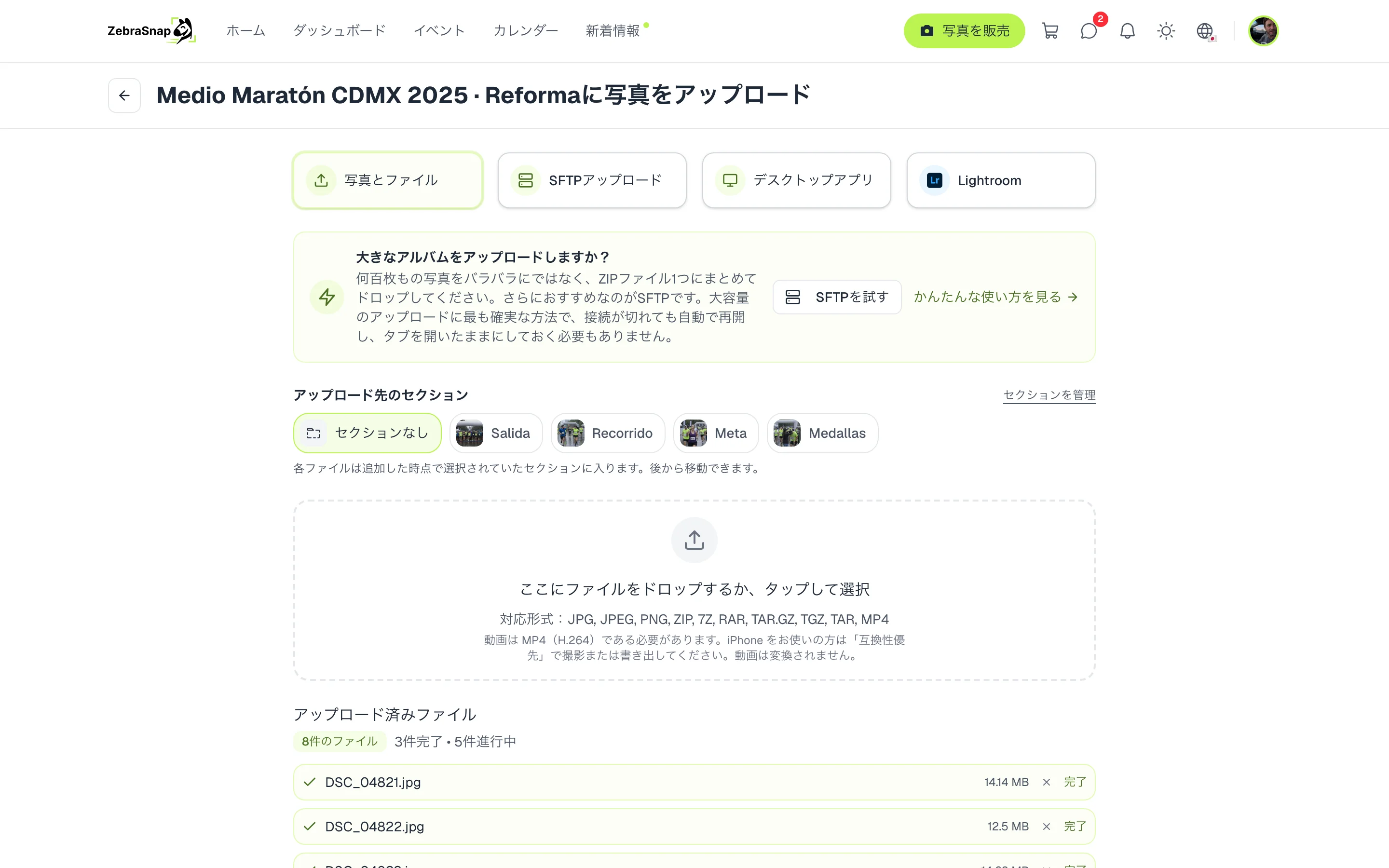Click the 3件完了 • 5件進行中 status text
1389x868 pixels.
pyautogui.click(x=455, y=741)
